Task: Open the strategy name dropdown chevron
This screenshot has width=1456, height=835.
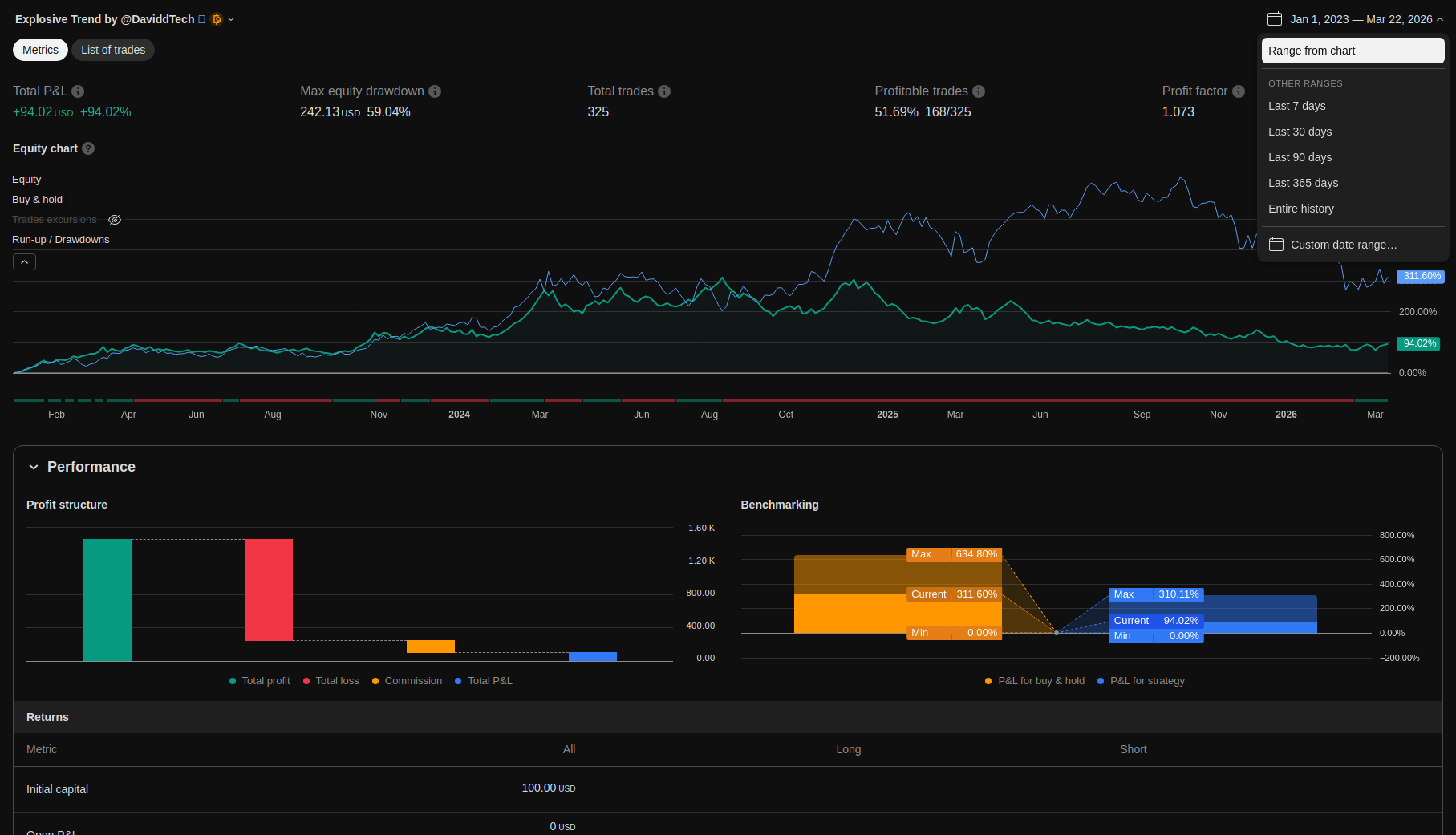Action: click(231, 19)
